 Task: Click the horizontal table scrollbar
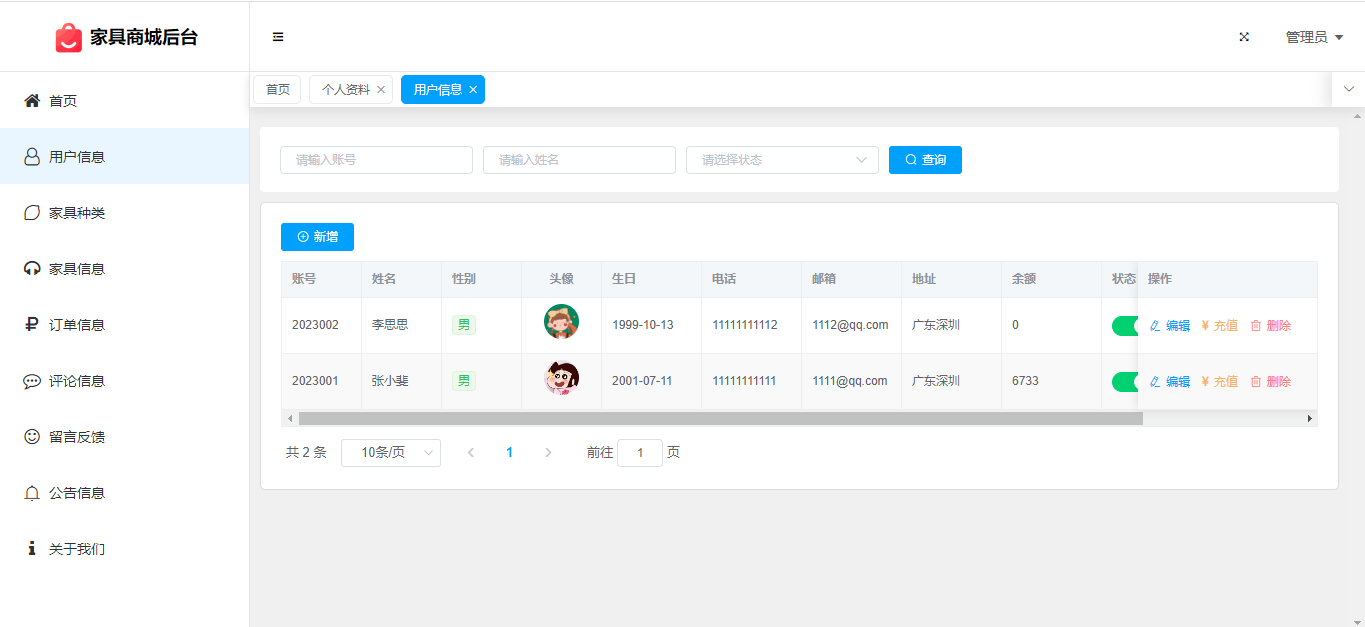pyautogui.click(x=720, y=419)
